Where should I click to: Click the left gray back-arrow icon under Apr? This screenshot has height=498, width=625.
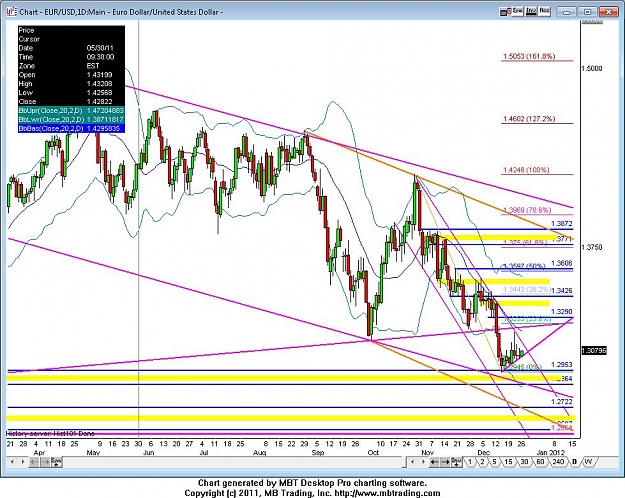[34, 462]
